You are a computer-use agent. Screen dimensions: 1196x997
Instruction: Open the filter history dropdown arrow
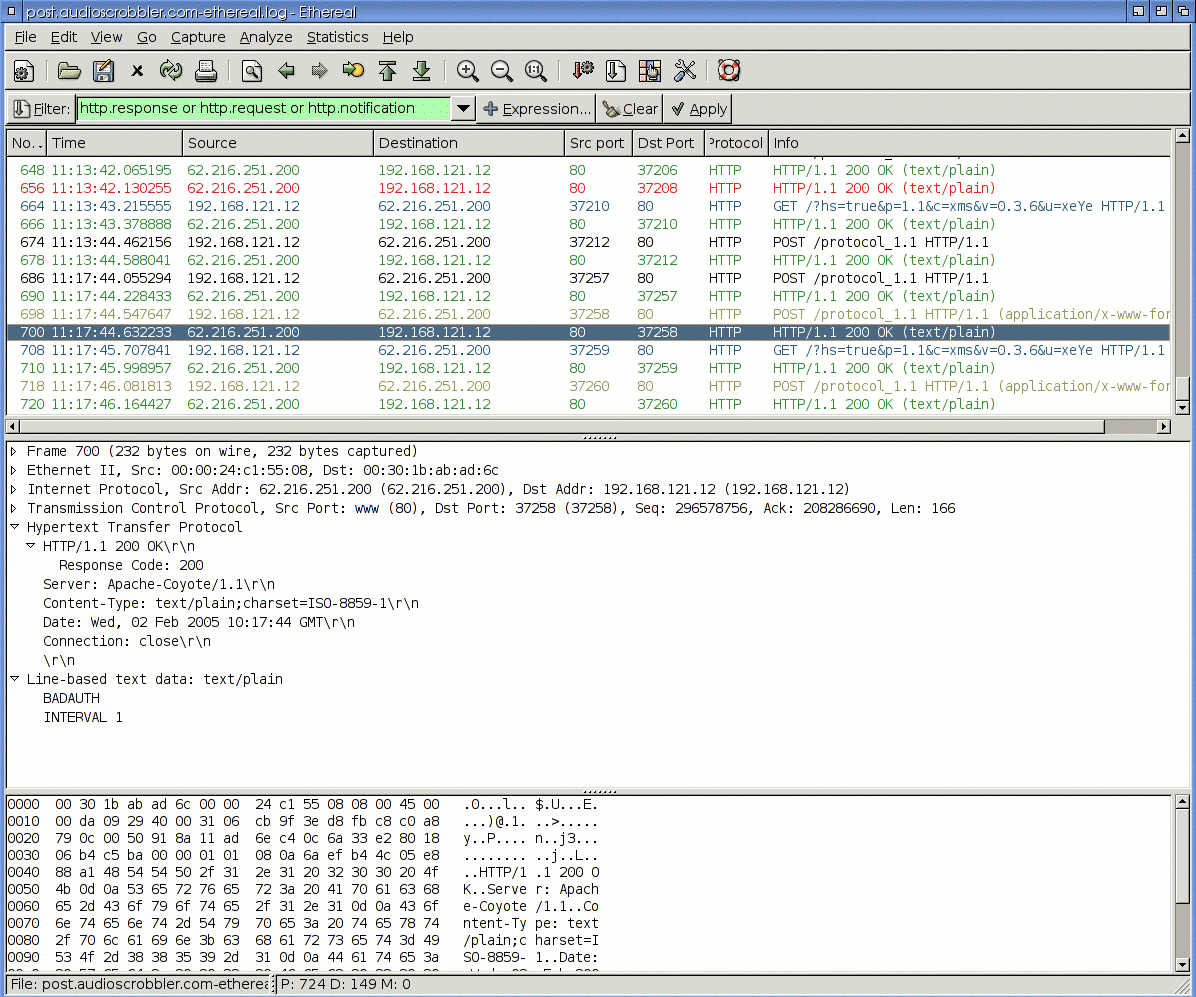coord(463,108)
